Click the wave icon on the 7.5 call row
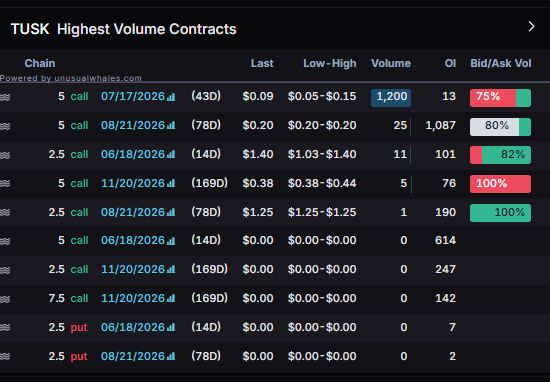Screen dimensions: 550x382 coord(5,299)
